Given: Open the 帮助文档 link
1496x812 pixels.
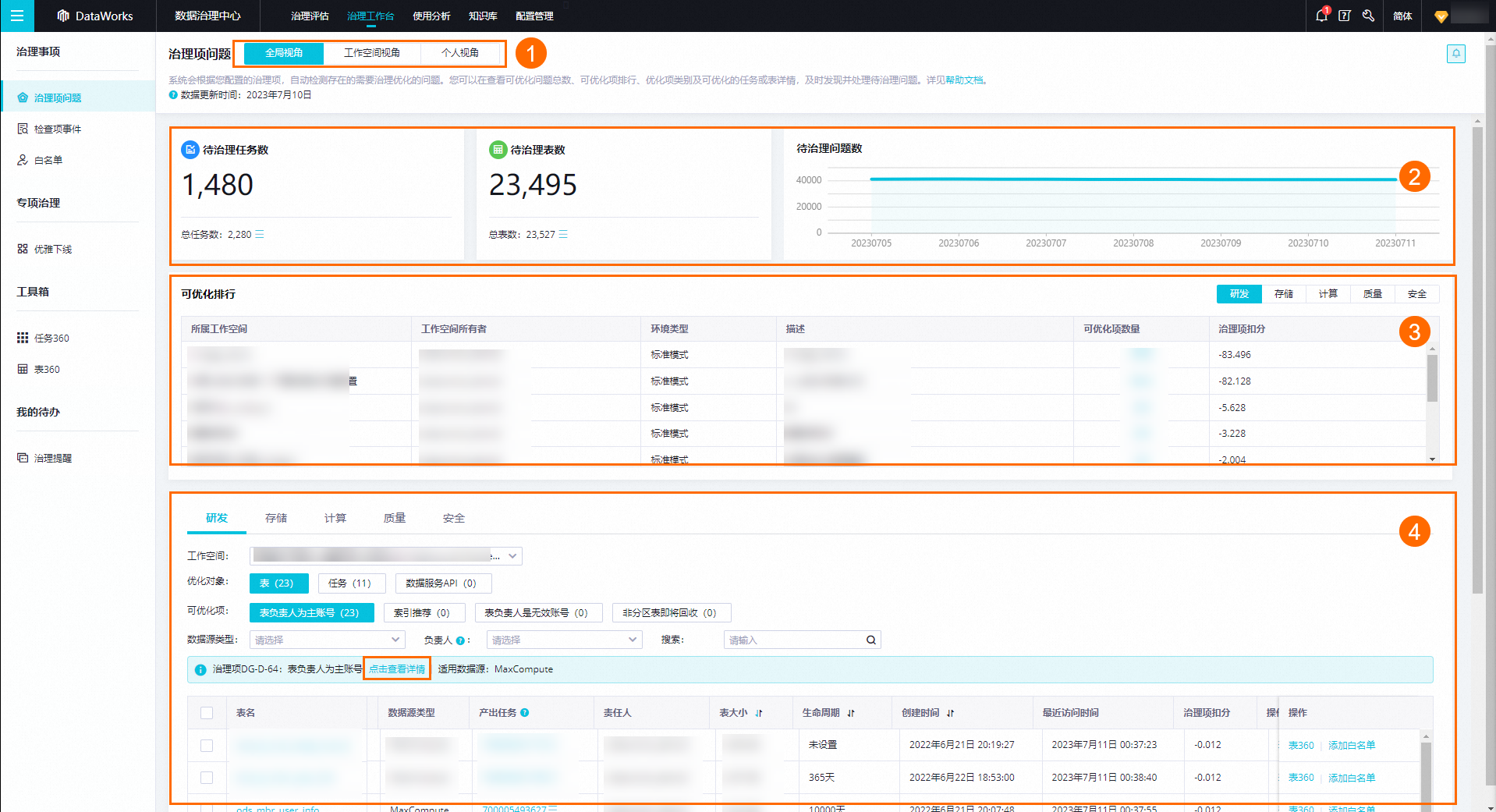Looking at the screenshot, I should (964, 80).
